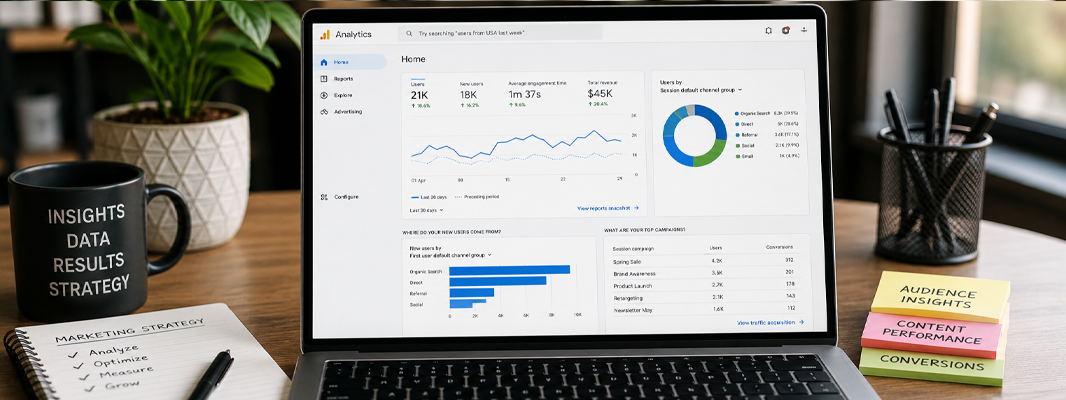This screenshot has height=400, width=1066.
Task: Click the account avatar with red badge
Action: 786,31
